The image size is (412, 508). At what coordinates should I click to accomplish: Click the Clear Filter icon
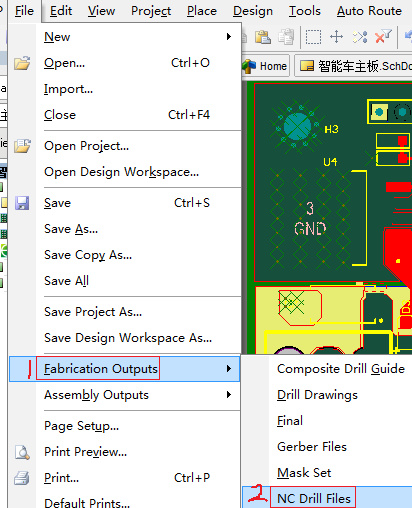(x=383, y=37)
